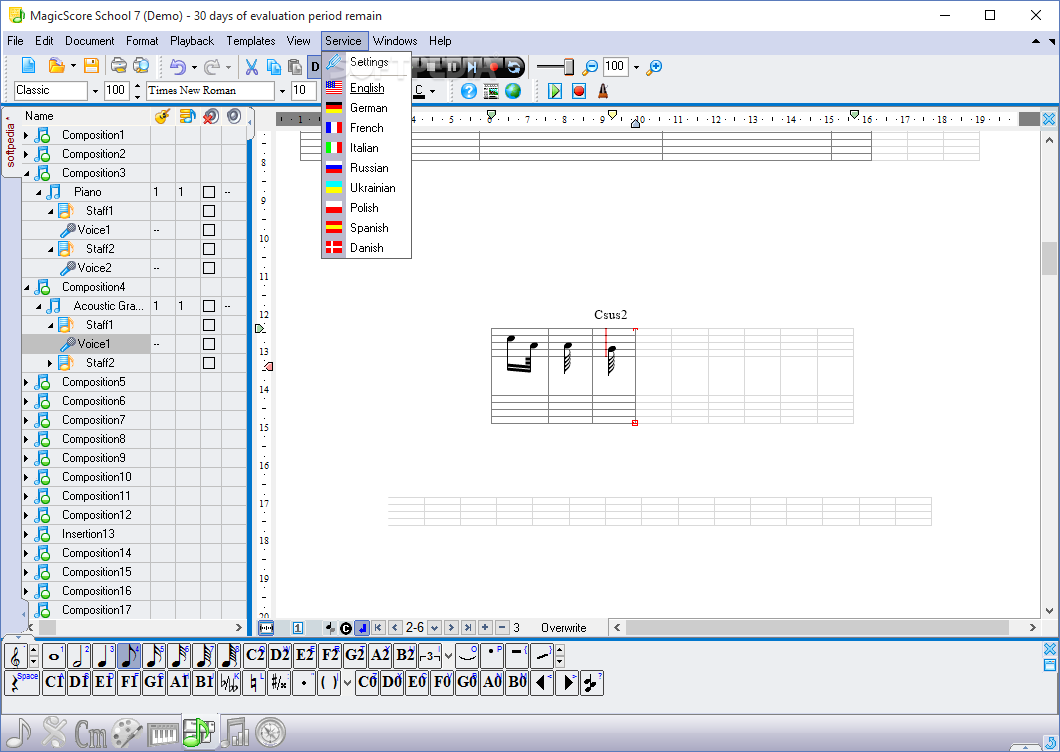Image resolution: width=1060 pixels, height=752 pixels.
Task: Click the globe (web) icon
Action: [x=513, y=91]
